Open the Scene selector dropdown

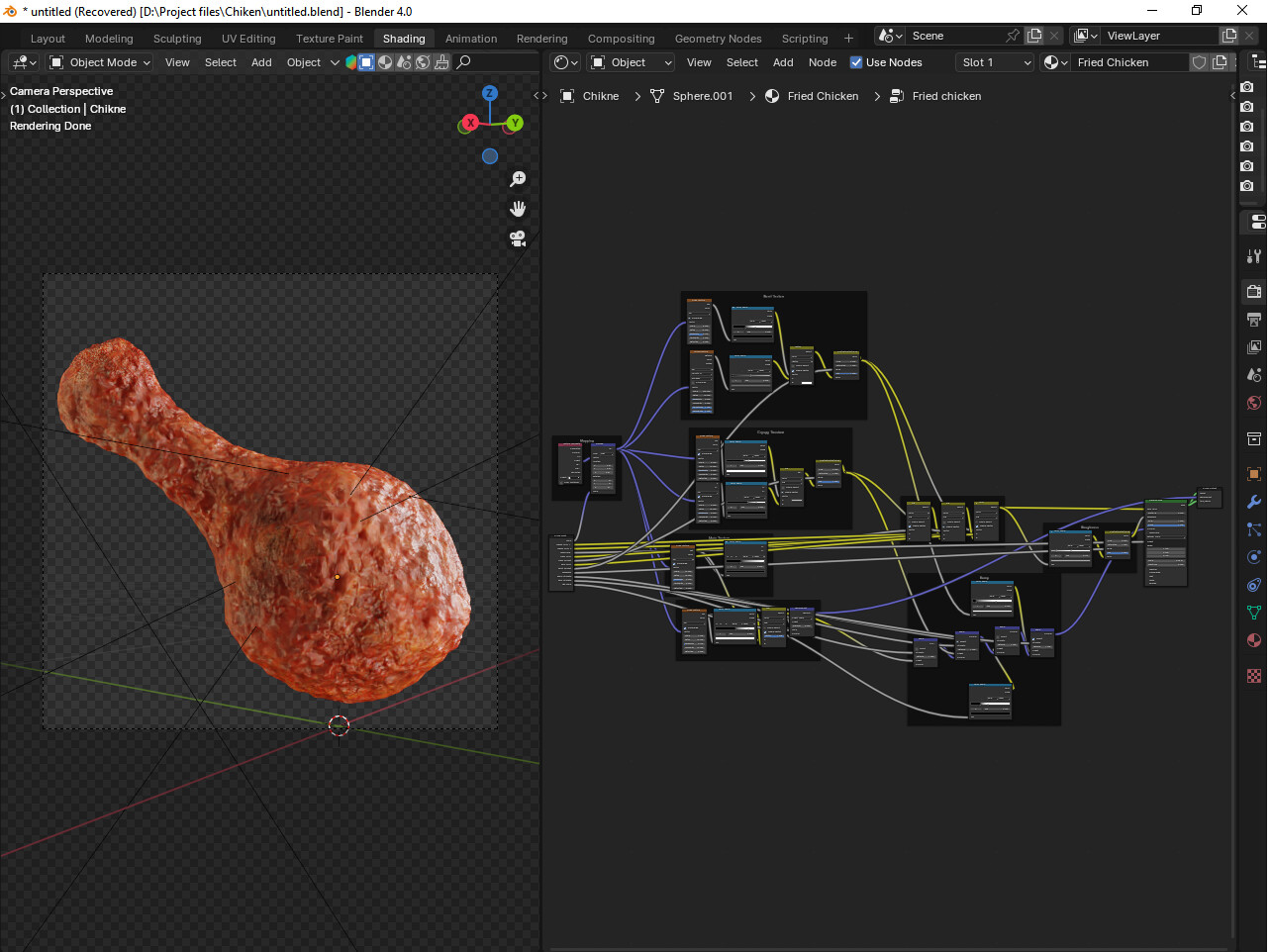click(x=889, y=35)
